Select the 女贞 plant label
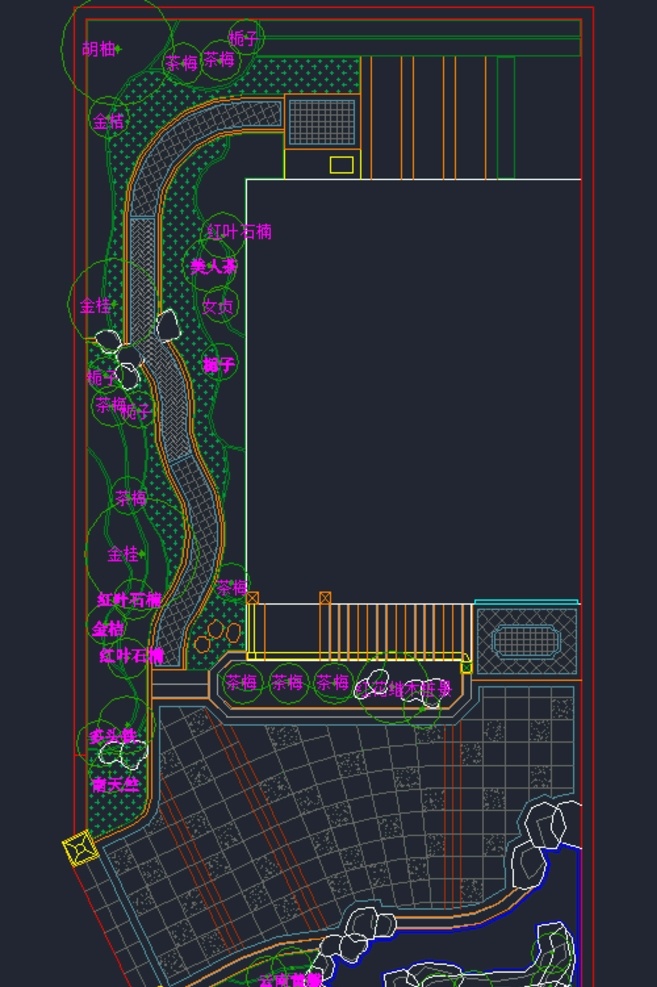 pos(218,307)
